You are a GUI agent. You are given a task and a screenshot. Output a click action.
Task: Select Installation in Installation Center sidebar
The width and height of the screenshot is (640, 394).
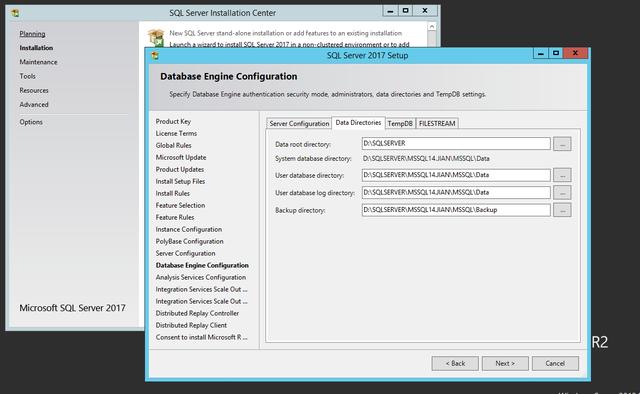click(36, 48)
